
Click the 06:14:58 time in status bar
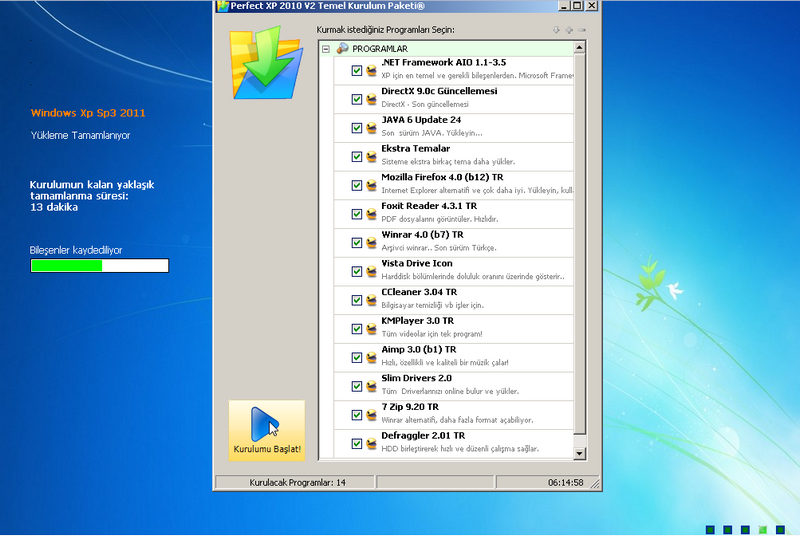coord(565,482)
